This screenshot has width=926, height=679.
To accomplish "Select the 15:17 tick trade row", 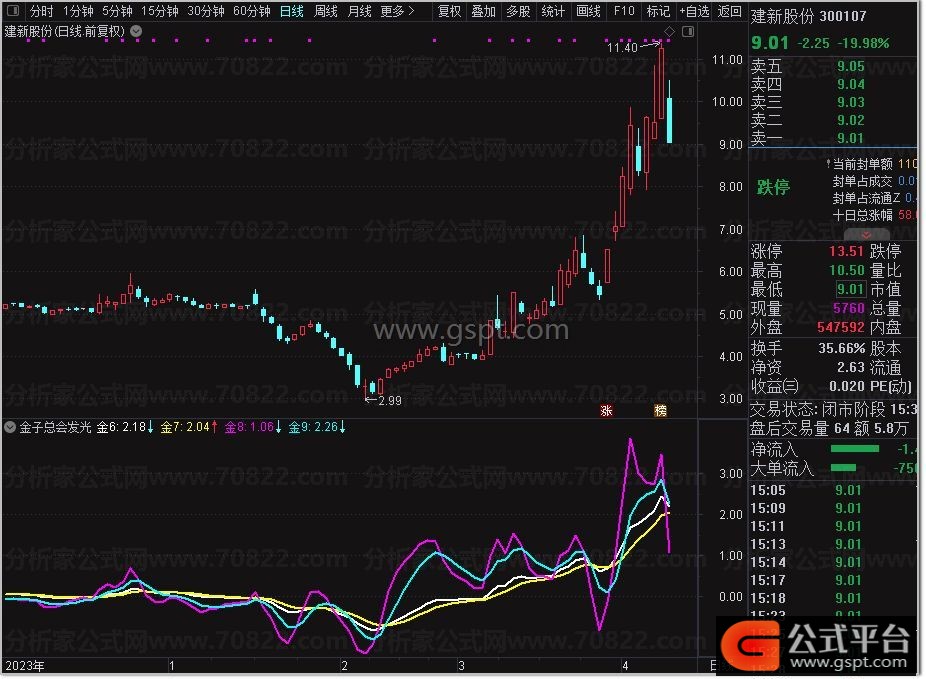I will tap(833, 580).
